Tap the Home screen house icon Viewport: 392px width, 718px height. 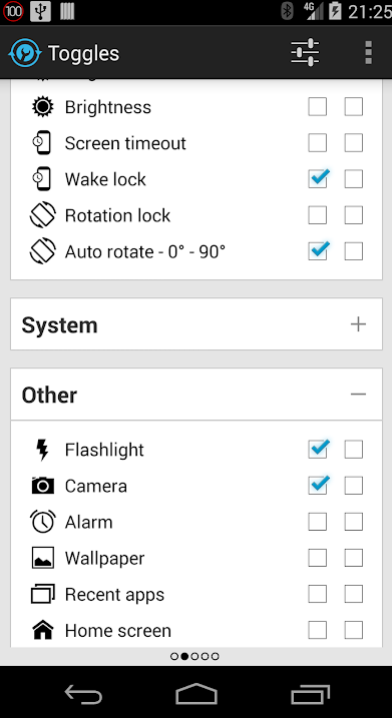tap(43, 631)
